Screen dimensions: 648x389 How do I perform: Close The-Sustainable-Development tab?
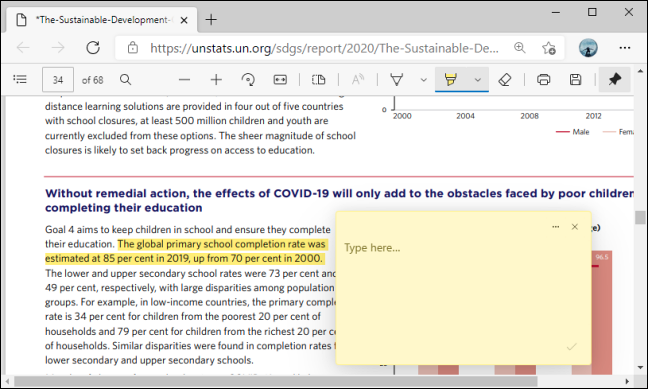click(x=184, y=20)
